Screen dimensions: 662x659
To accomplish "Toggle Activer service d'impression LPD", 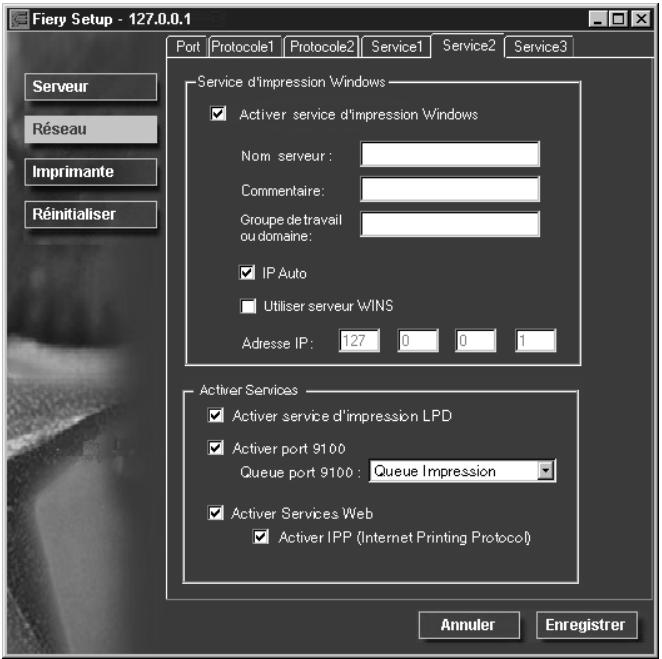I will pos(216,415).
